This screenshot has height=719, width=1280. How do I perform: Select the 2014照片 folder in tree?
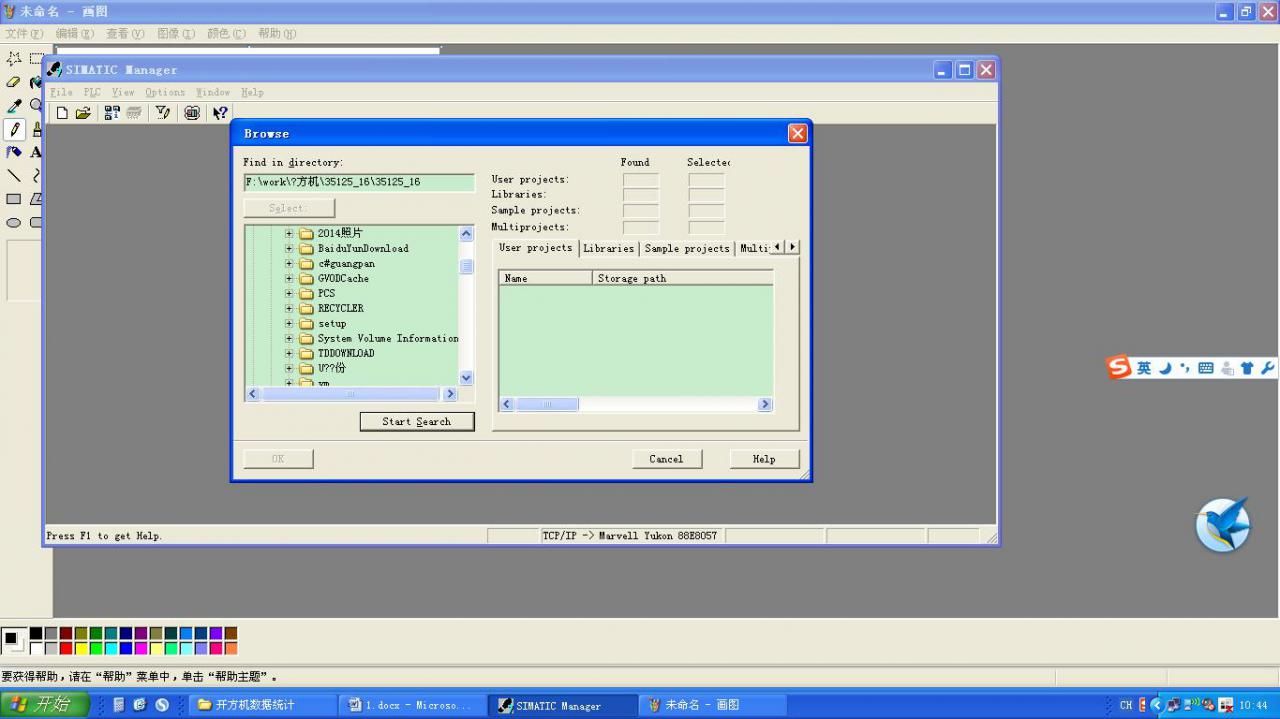click(340, 234)
